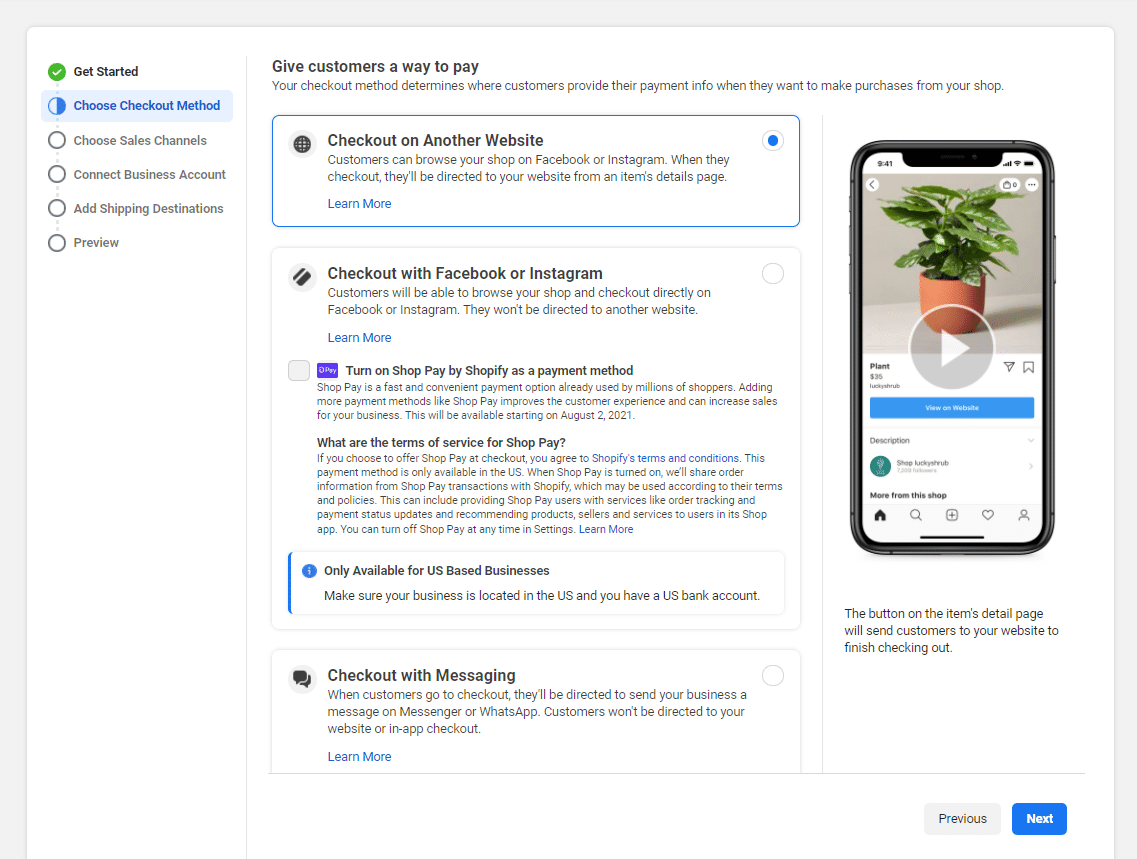Viewport: 1137px width, 859px height.
Task: Click the Previous button
Action: (x=962, y=819)
